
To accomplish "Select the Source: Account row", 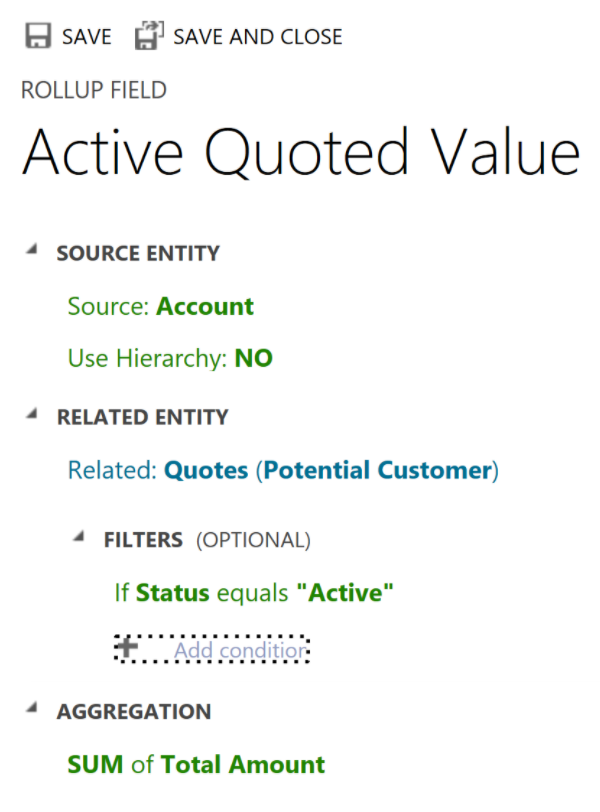I will [160, 306].
